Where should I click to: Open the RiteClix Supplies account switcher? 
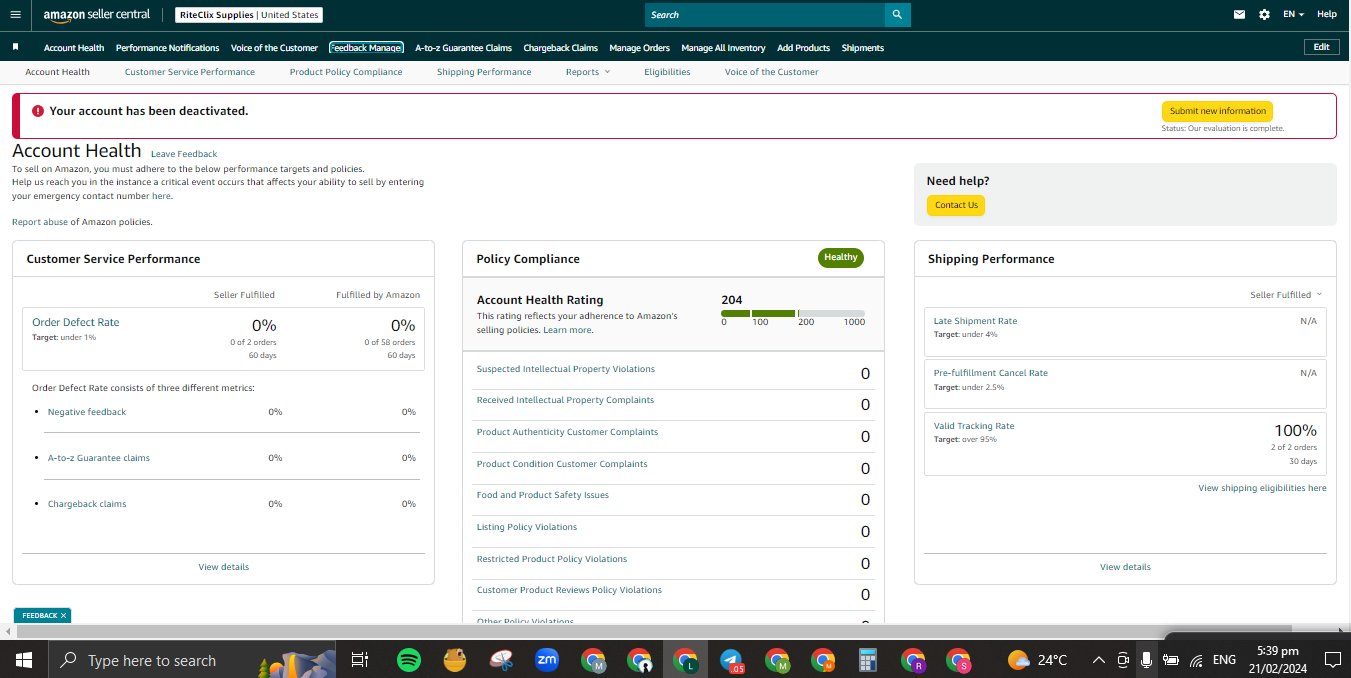249,15
